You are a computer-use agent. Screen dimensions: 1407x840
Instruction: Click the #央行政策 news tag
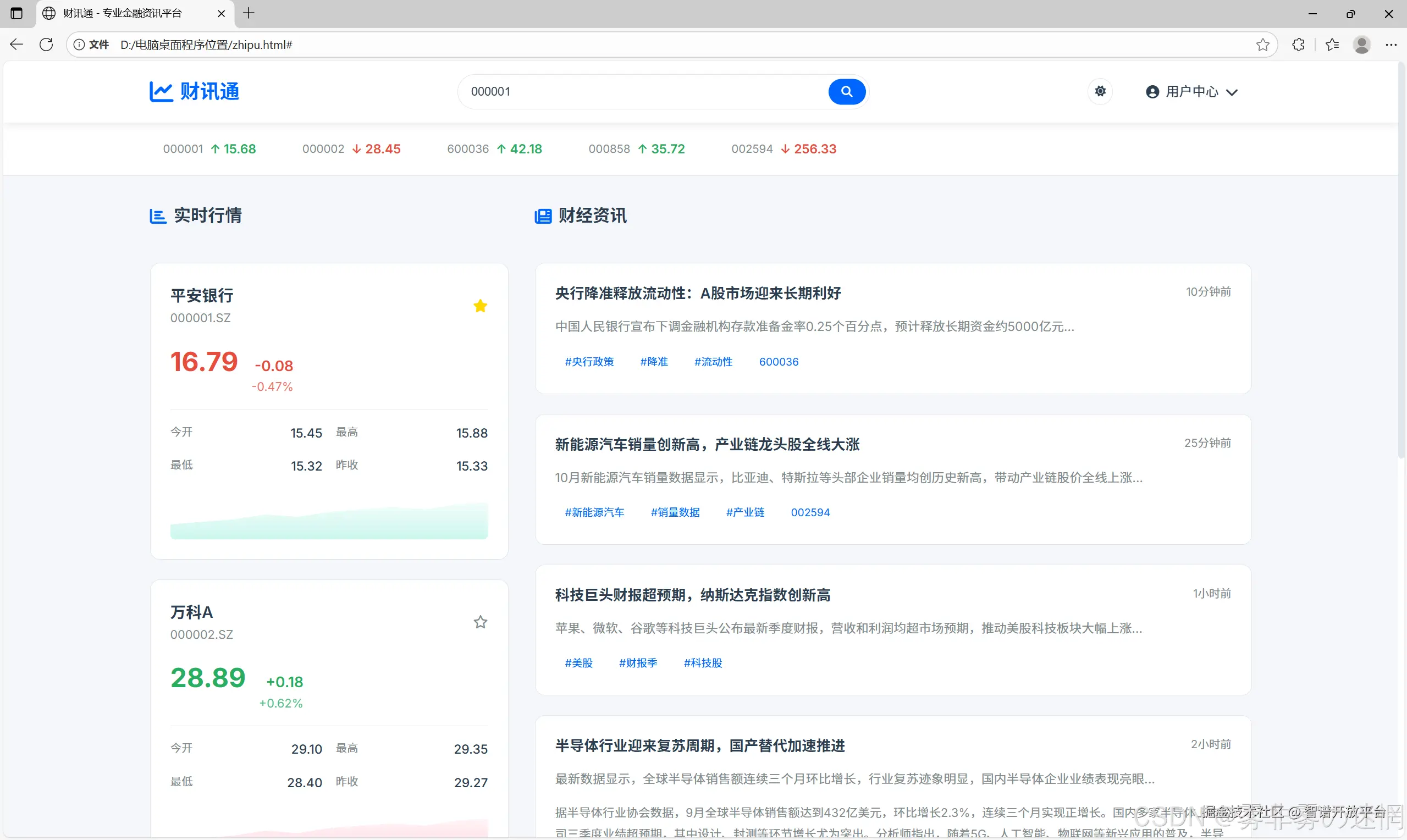tap(589, 362)
